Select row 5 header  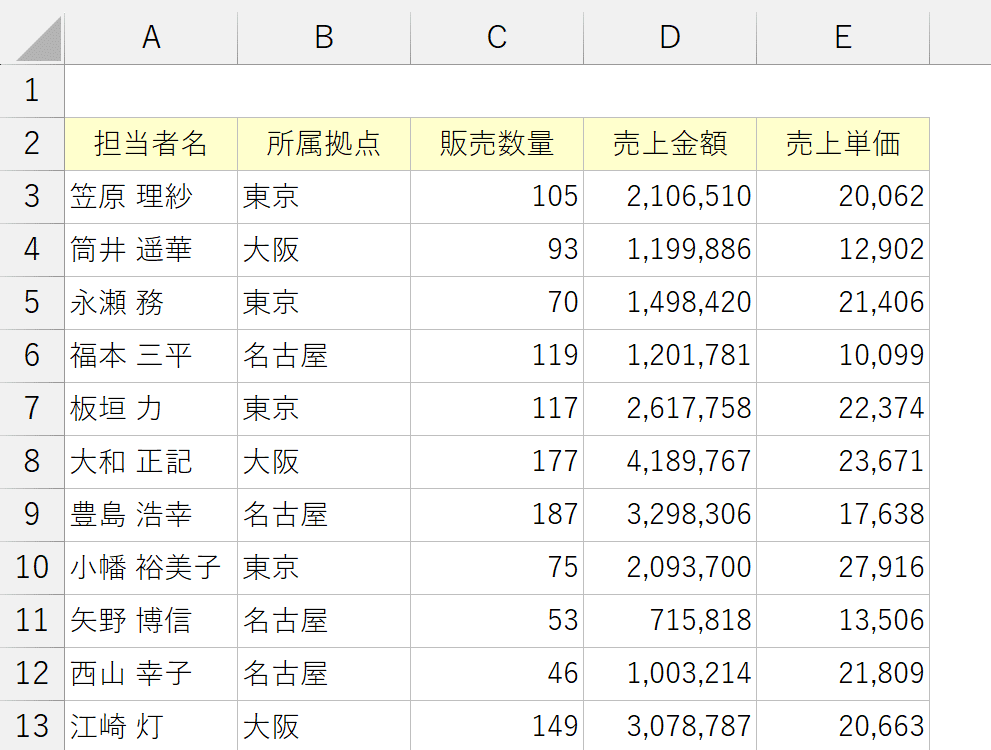tap(32, 303)
